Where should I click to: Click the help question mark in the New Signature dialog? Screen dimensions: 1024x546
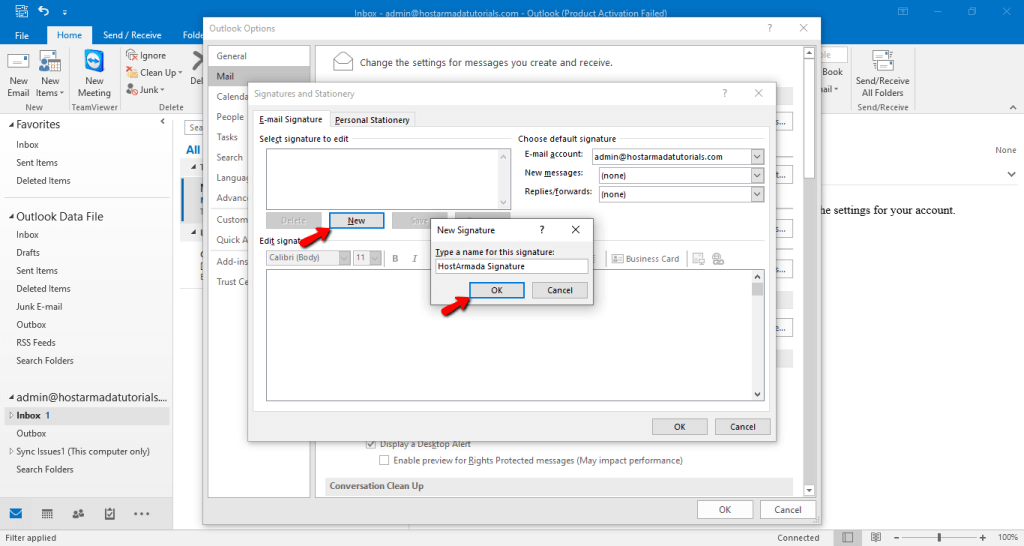[x=542, y=230]
